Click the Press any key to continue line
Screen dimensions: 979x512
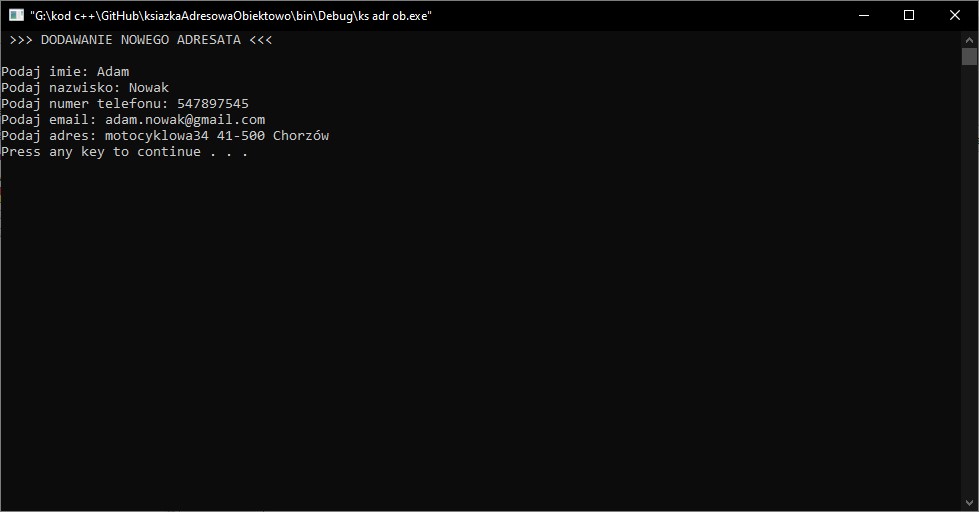point(124,152)
